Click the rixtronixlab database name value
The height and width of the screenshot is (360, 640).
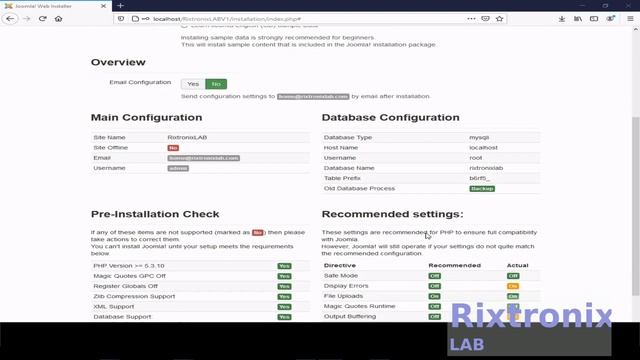[486, 168]
